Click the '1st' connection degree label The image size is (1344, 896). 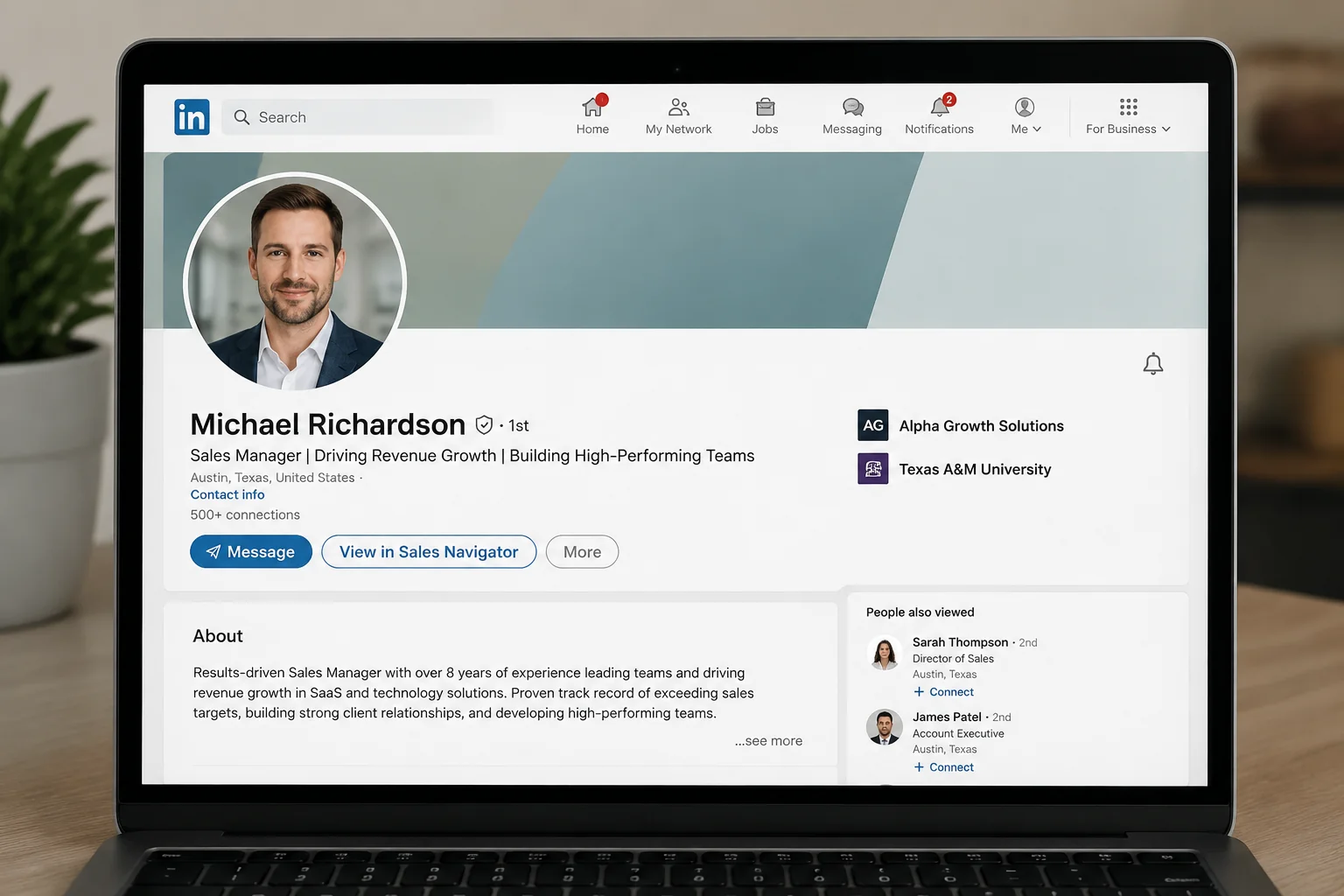point(519,426)
